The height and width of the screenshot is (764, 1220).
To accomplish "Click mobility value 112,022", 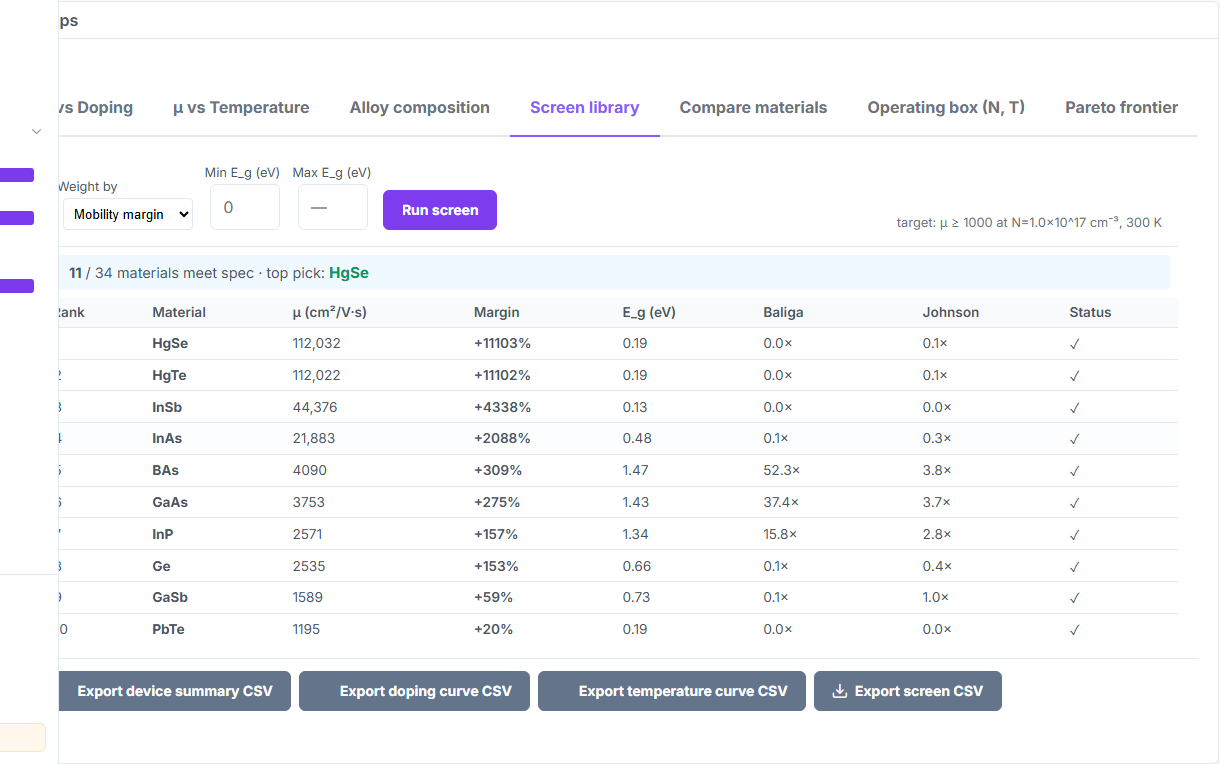I will 316,375.
